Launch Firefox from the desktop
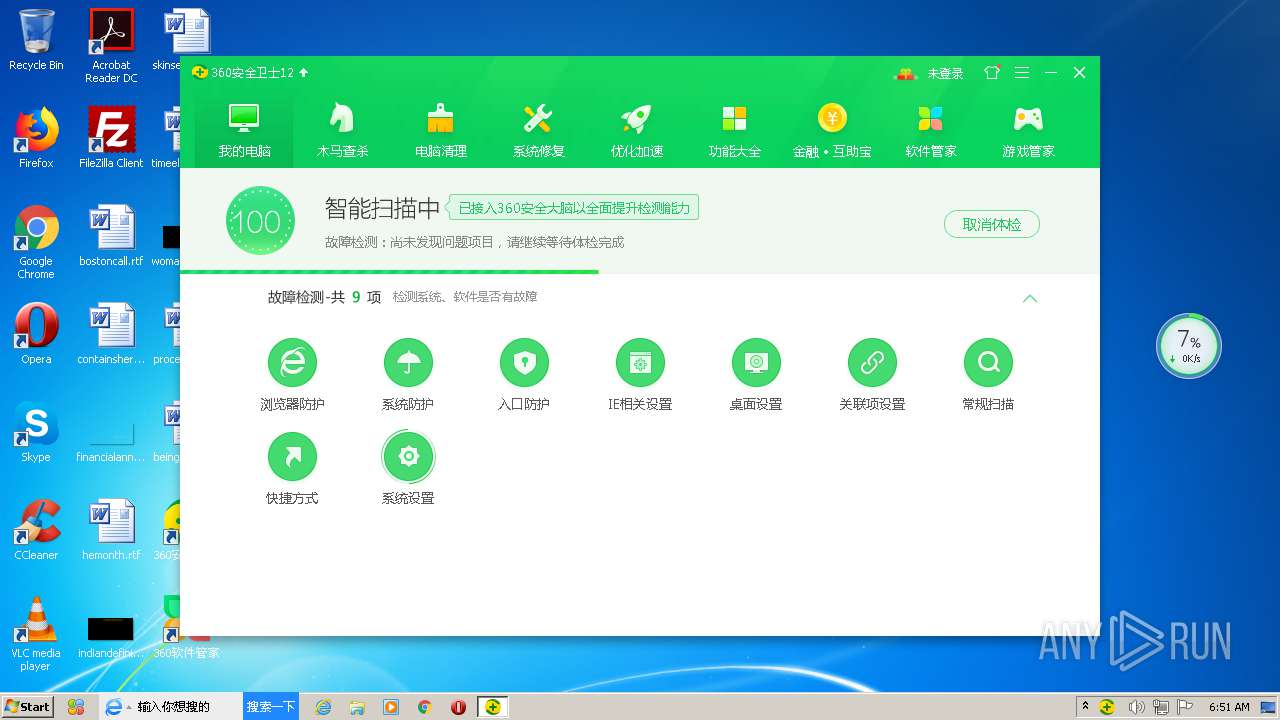The height and width of the screenshot is (720, 1280). [36, 138]
